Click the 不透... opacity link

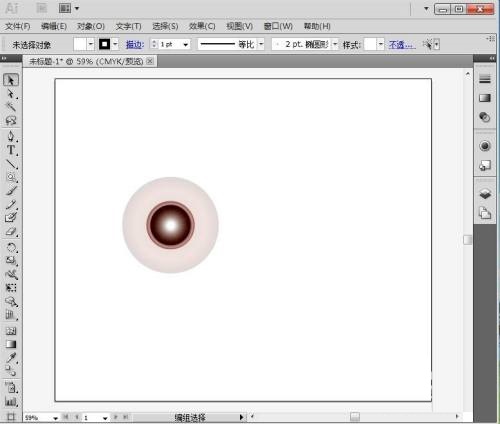tap(402, 44)
